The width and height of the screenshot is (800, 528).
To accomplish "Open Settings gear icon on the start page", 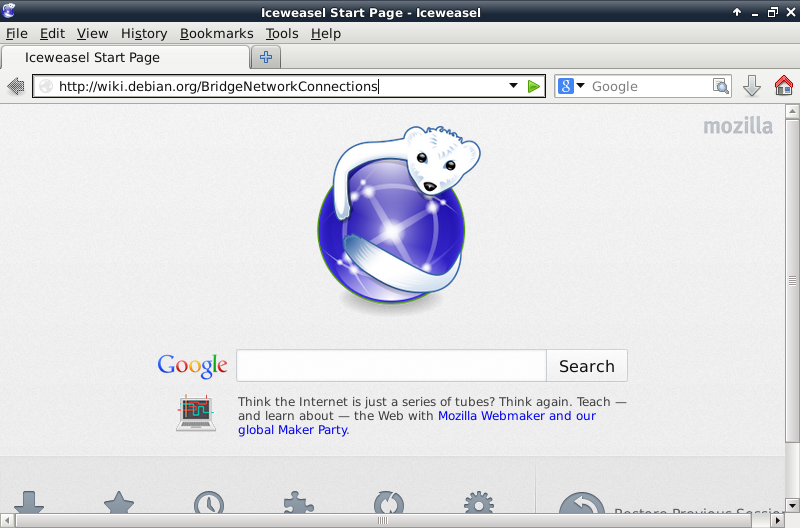I will click(479, 503).
